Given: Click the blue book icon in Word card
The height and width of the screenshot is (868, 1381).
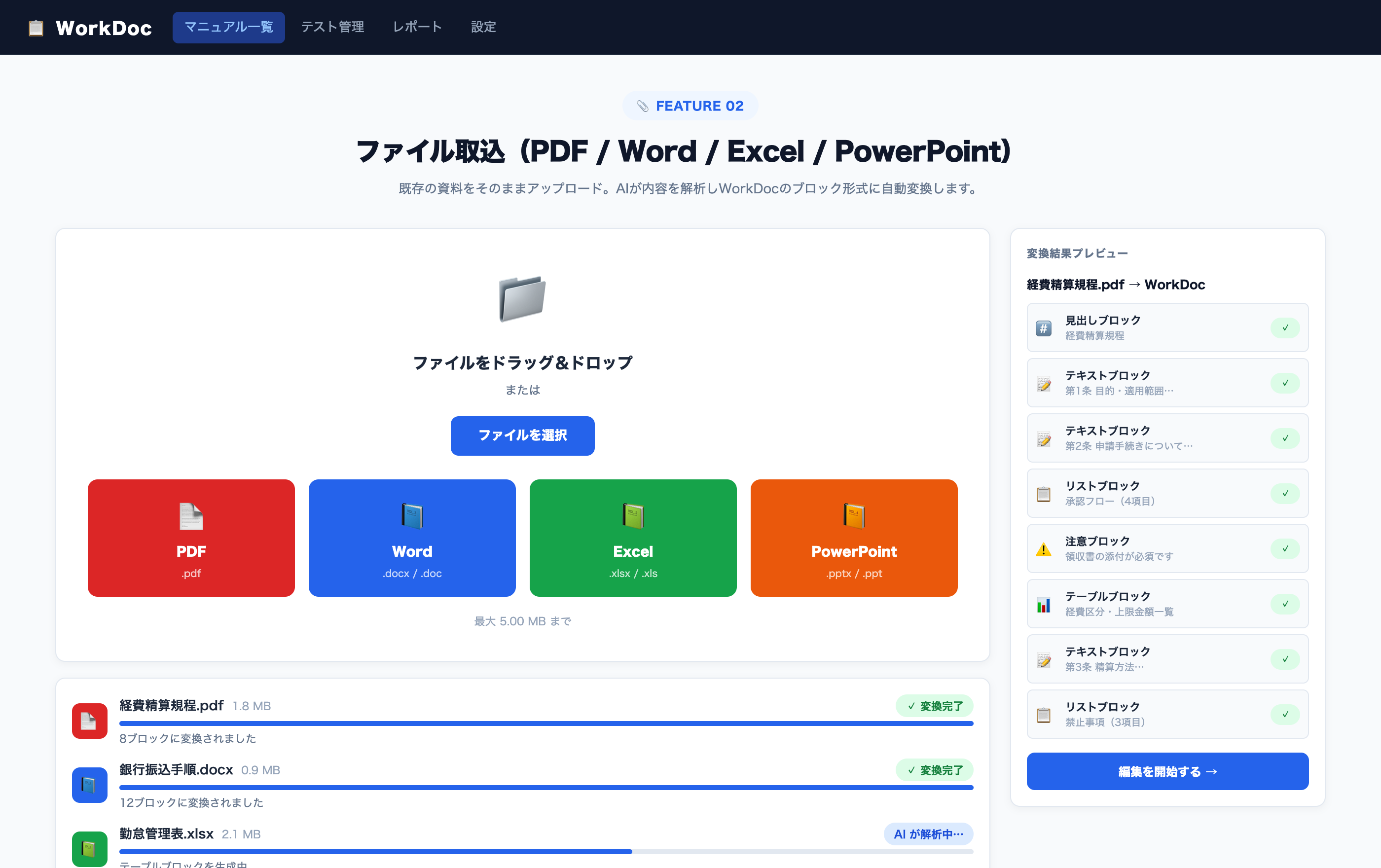Looking at the screenshot, I should click(x=412, y=516).
